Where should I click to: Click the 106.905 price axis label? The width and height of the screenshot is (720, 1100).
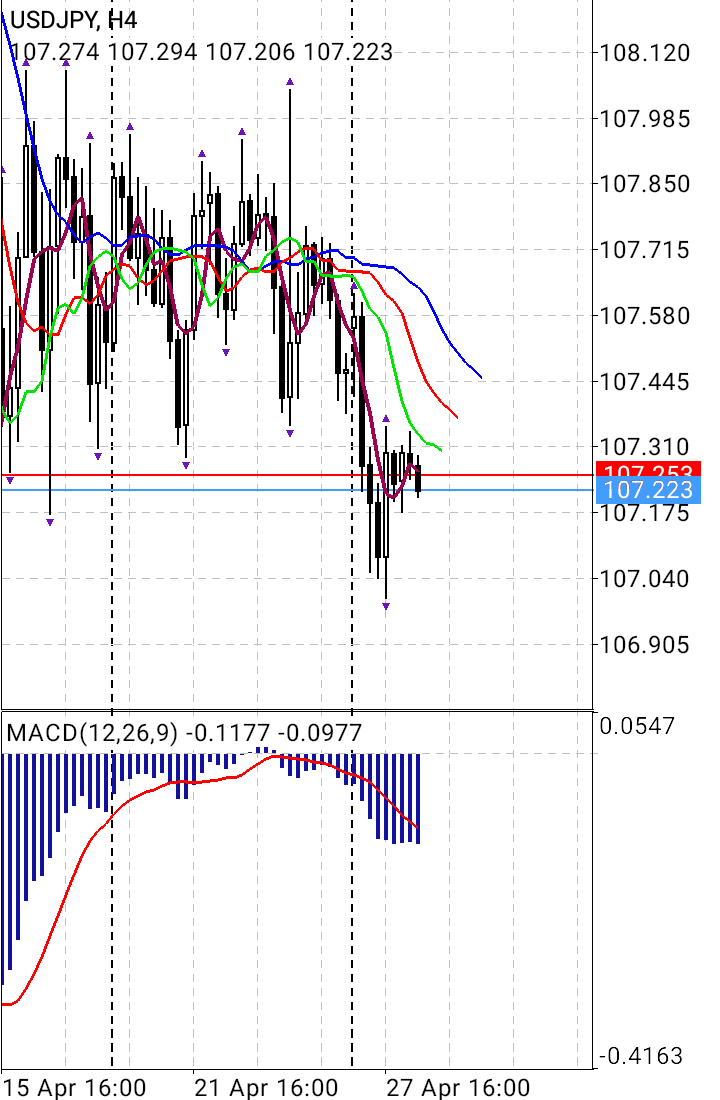coord(644,645)
